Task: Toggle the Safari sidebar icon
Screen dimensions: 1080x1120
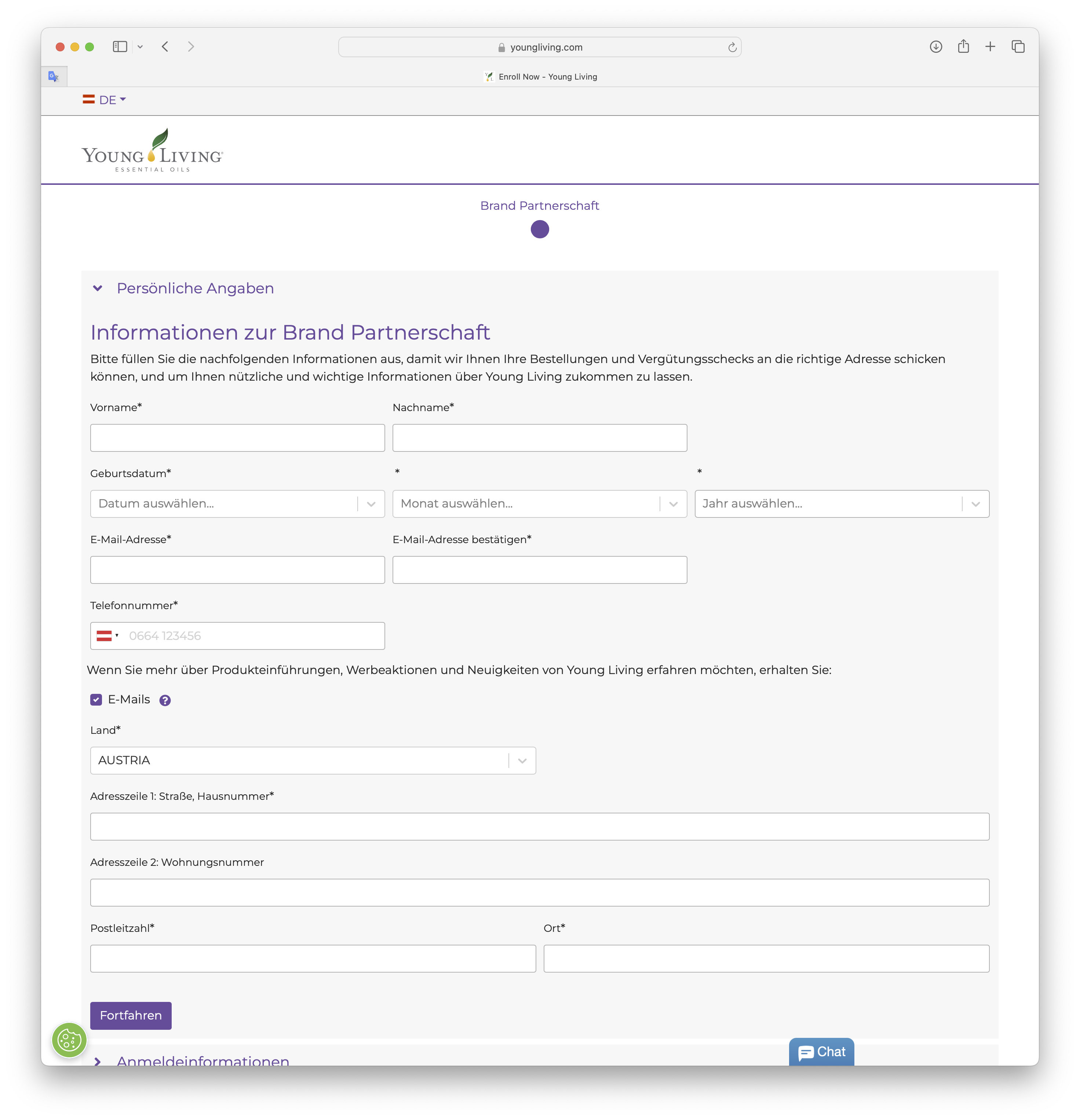Action: (x=120, y=47)
